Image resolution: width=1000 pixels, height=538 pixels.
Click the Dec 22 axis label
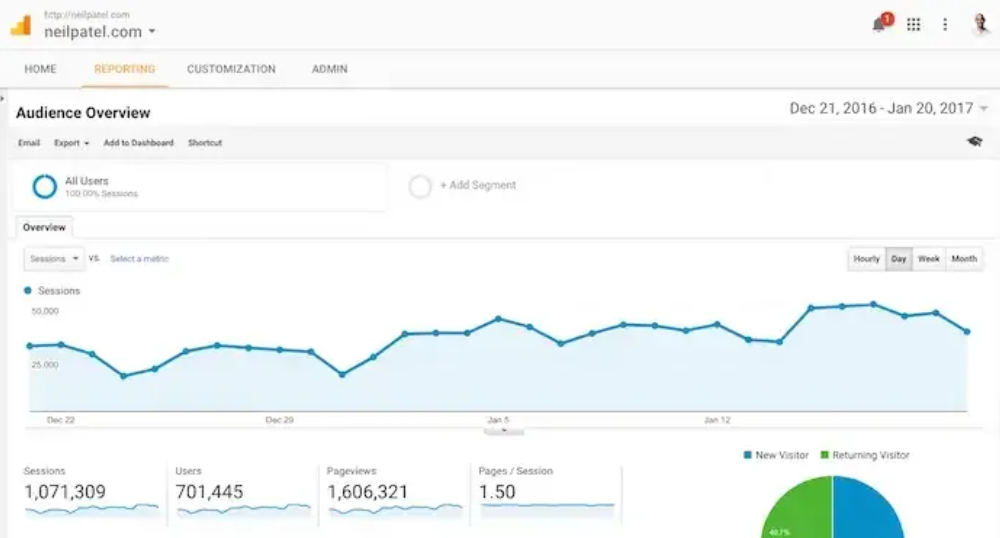tap(61, 420)
